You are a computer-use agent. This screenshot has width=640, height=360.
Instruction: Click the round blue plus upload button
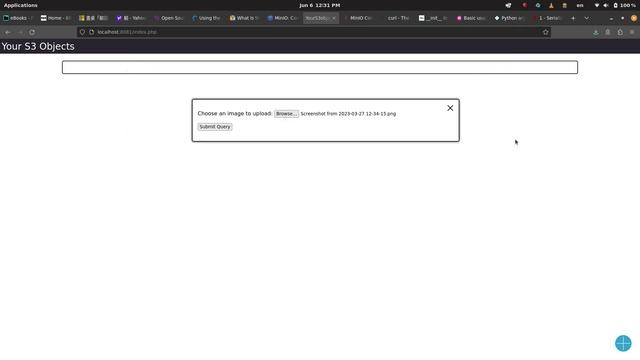623,343
